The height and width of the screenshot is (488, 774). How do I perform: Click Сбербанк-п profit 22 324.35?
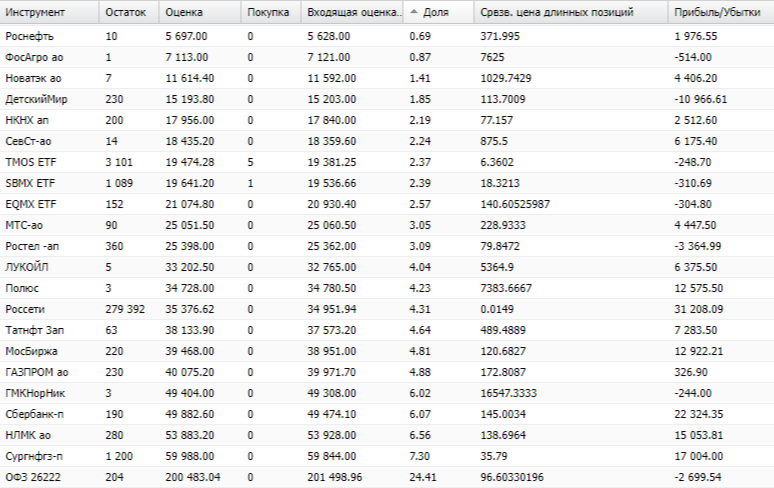coord(698,414)
